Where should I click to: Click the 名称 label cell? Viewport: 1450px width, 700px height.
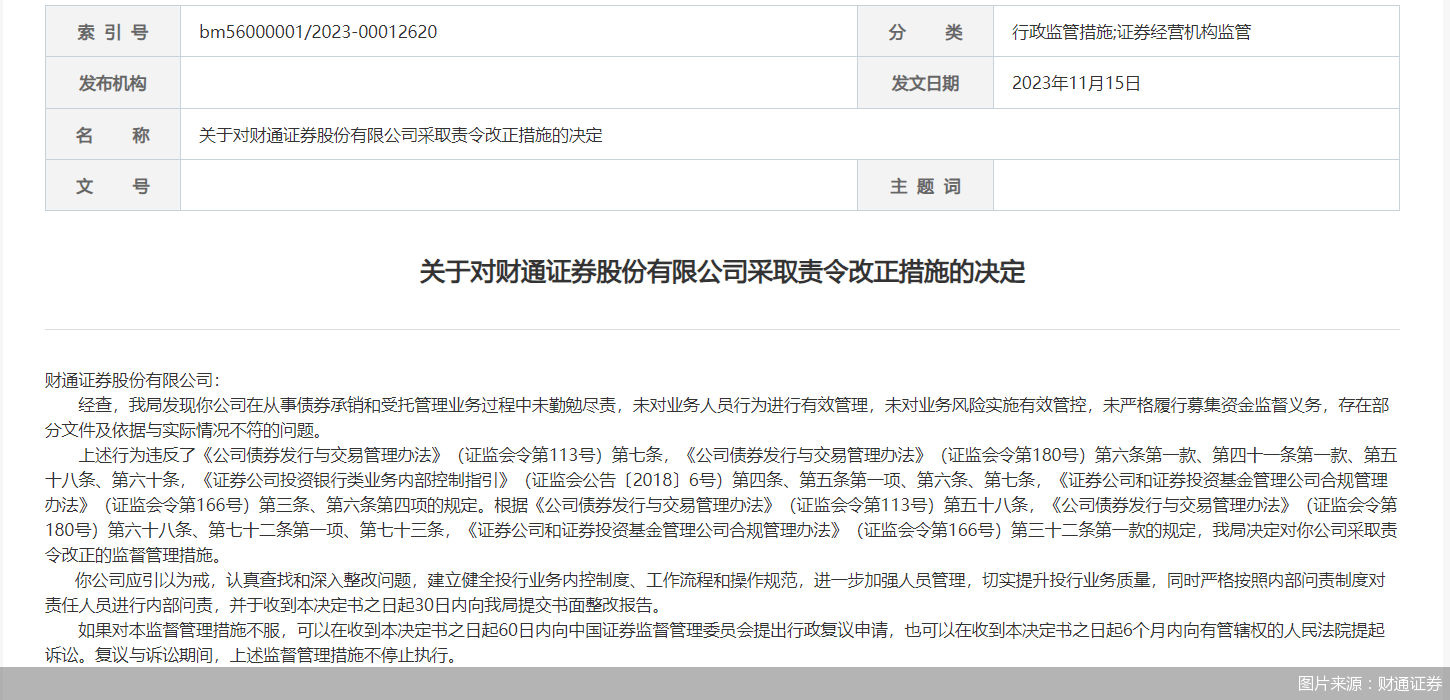coord(113,135)
